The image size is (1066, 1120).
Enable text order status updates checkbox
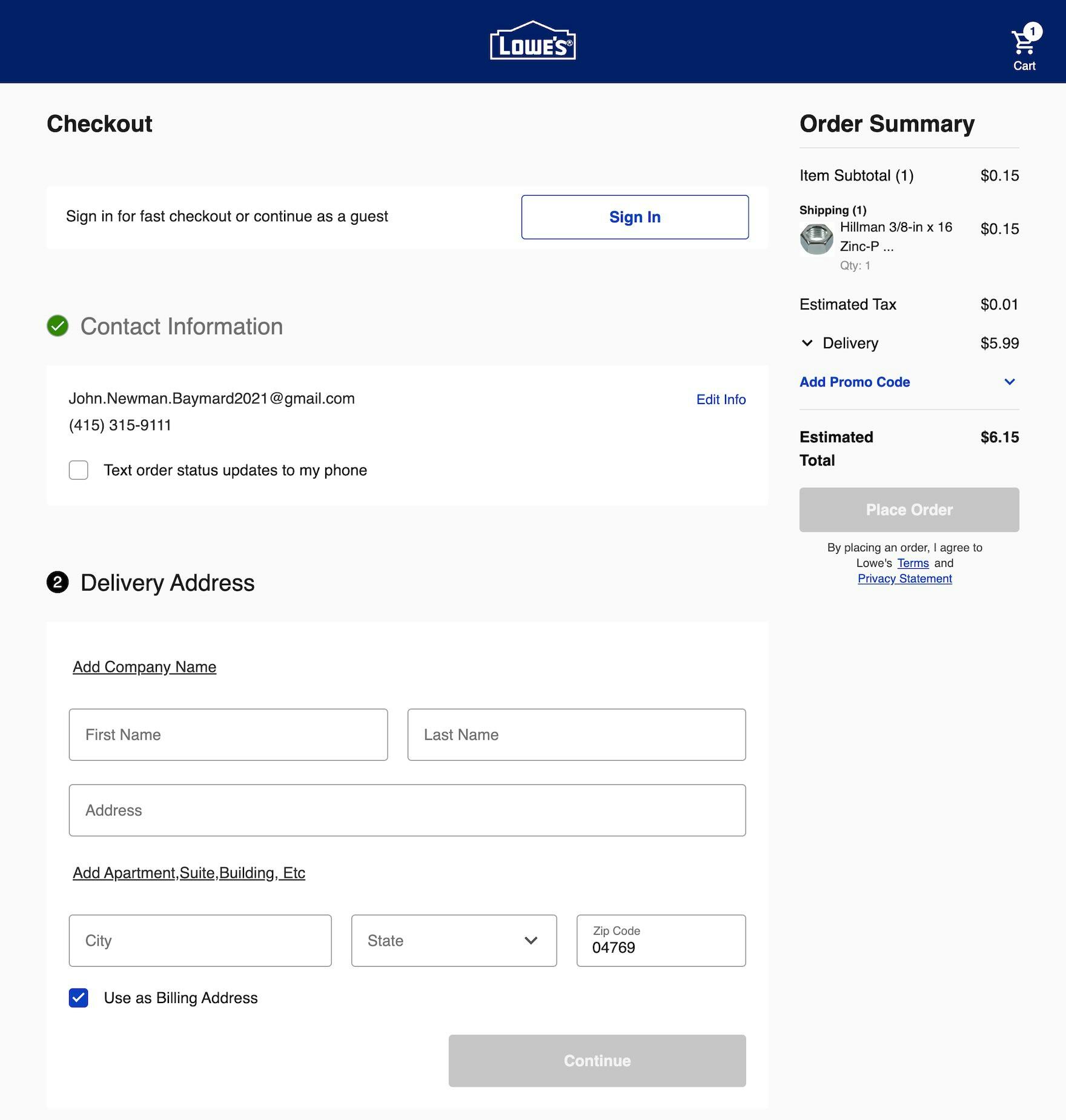79,470
